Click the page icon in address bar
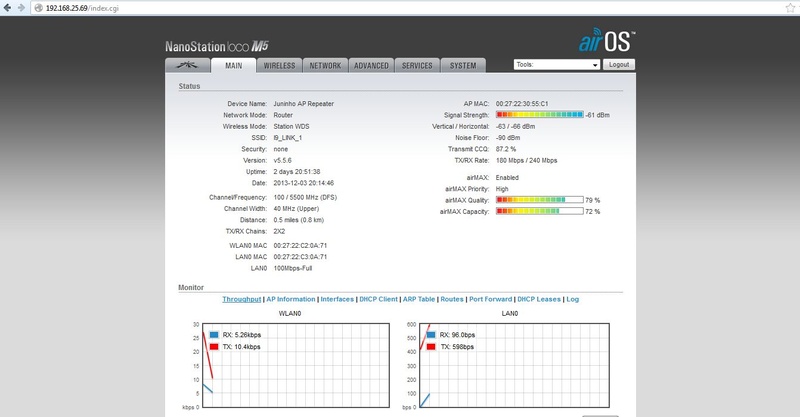Screen dimensions: 800x417 (38, 6)
